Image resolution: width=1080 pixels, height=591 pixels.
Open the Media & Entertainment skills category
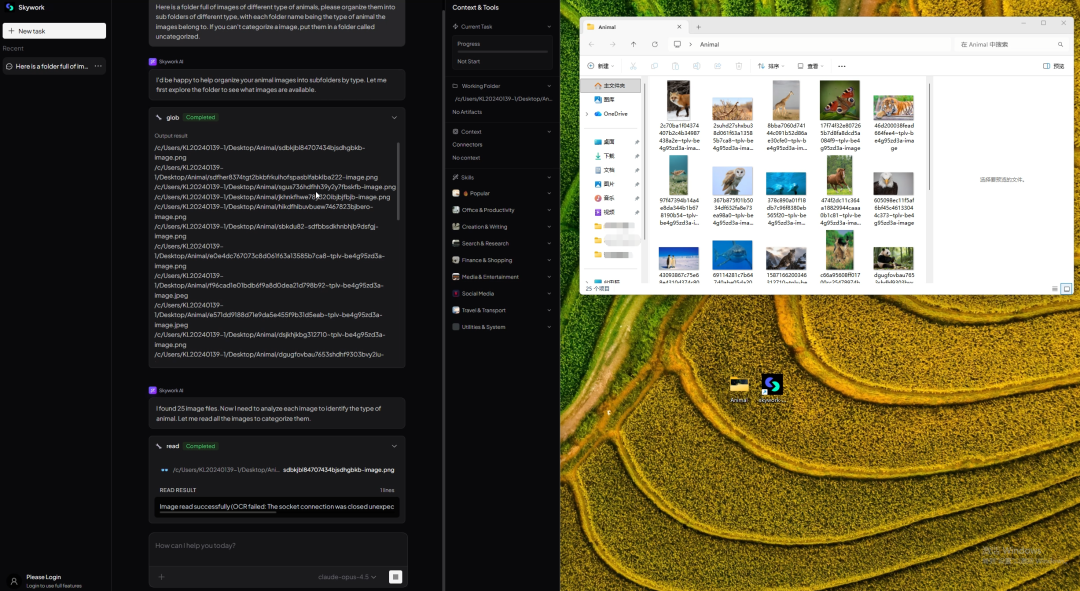[502, 277]
